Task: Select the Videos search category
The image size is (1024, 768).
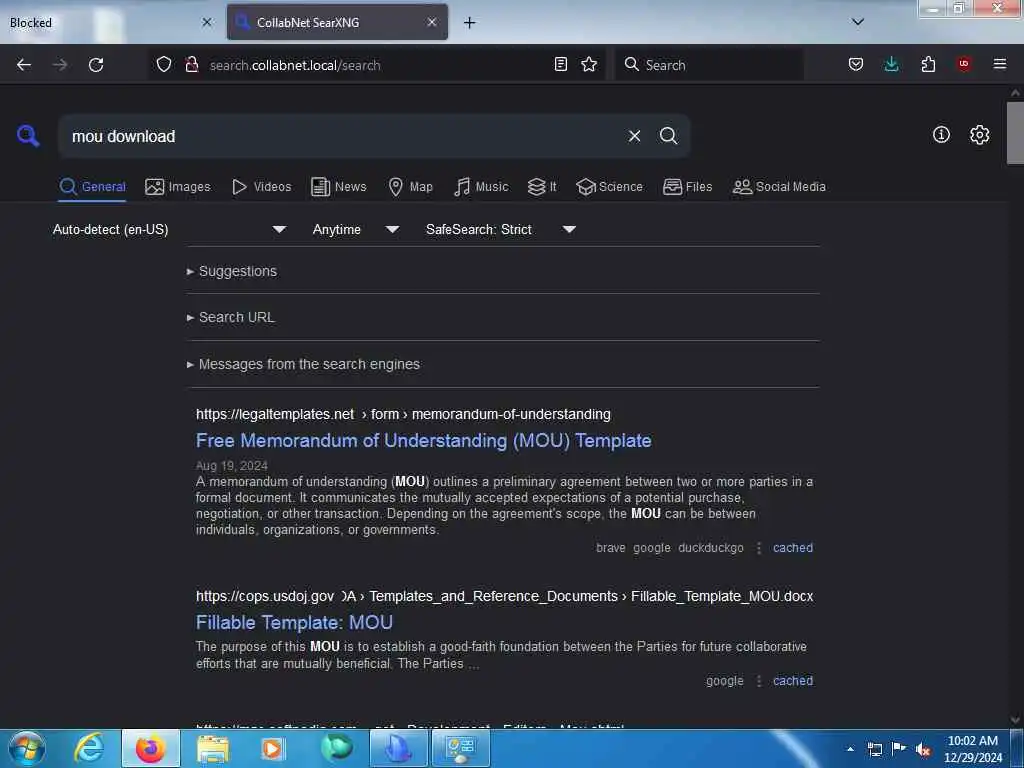Action: pyautogui.click(x=261, y=187)
